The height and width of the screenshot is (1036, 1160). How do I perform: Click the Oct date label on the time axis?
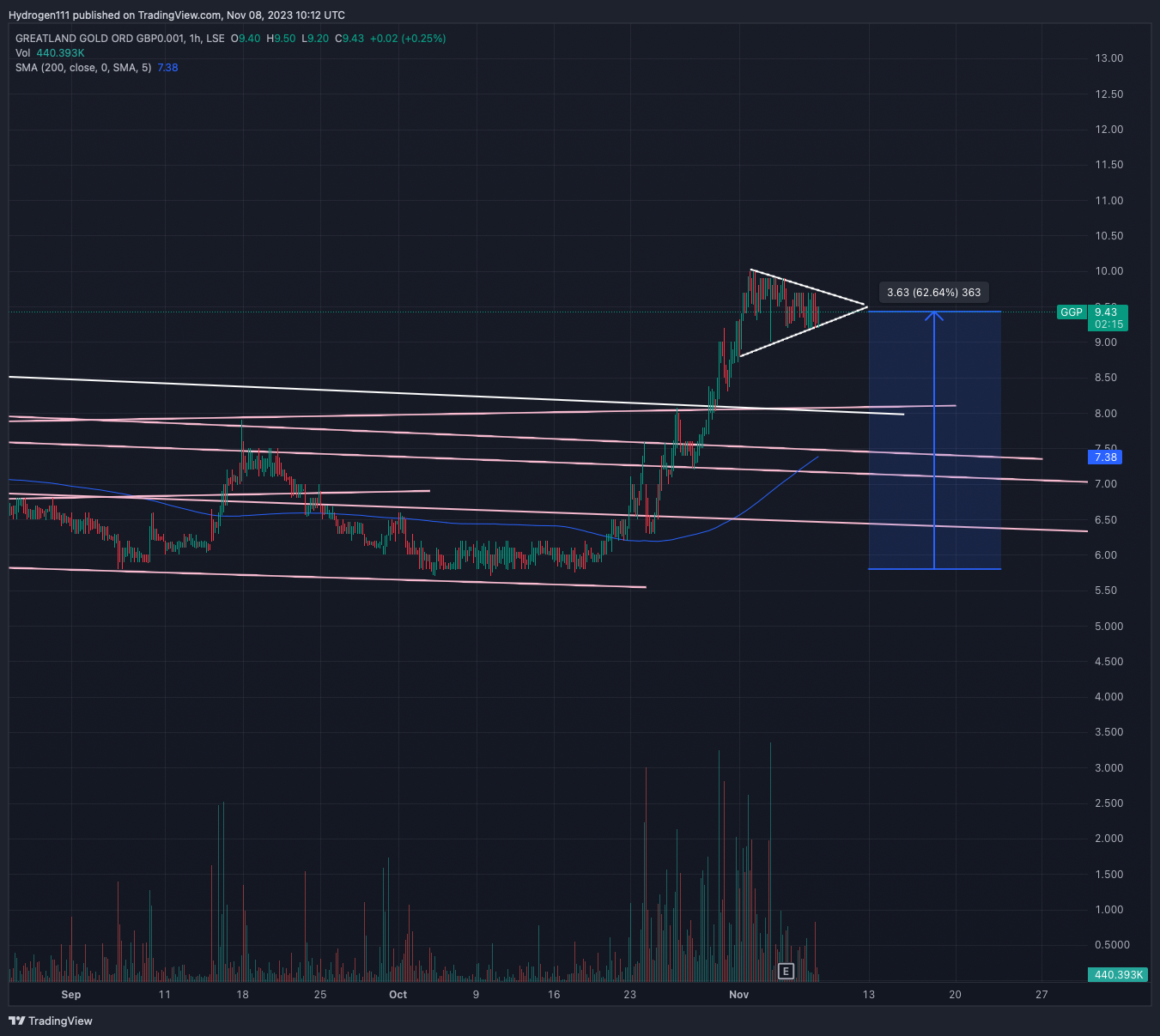tap(398, 995)
